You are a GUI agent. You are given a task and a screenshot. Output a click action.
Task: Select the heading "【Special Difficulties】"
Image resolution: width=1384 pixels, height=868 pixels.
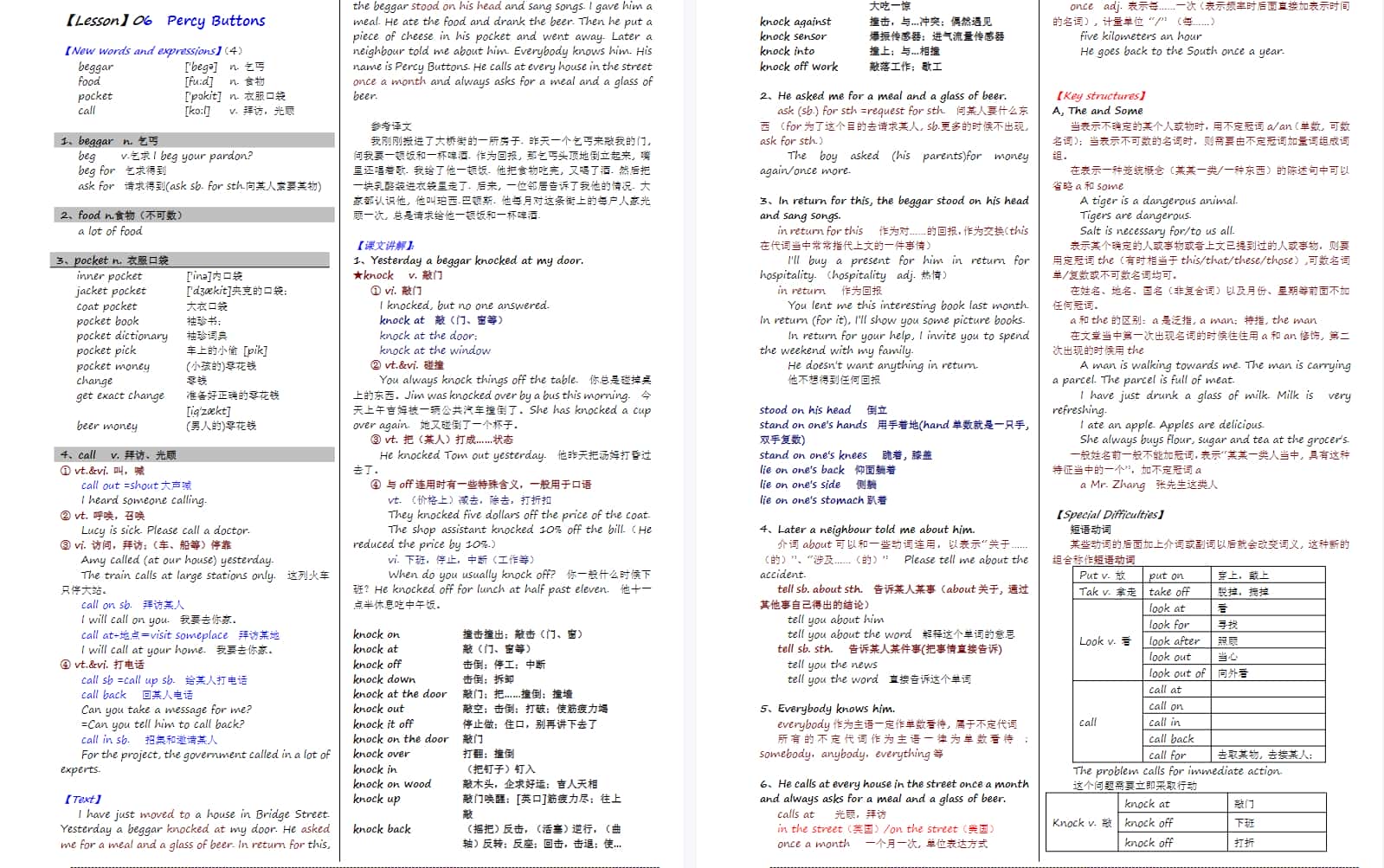pyautogui.click(x=1110, y=515)
